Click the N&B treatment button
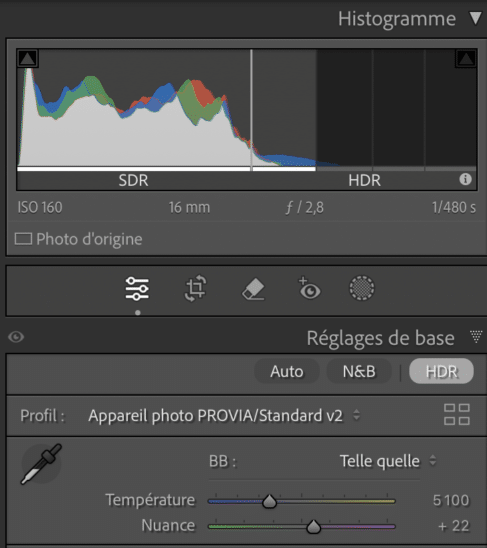The image size is (487, 548). click(x=359, y=371)
